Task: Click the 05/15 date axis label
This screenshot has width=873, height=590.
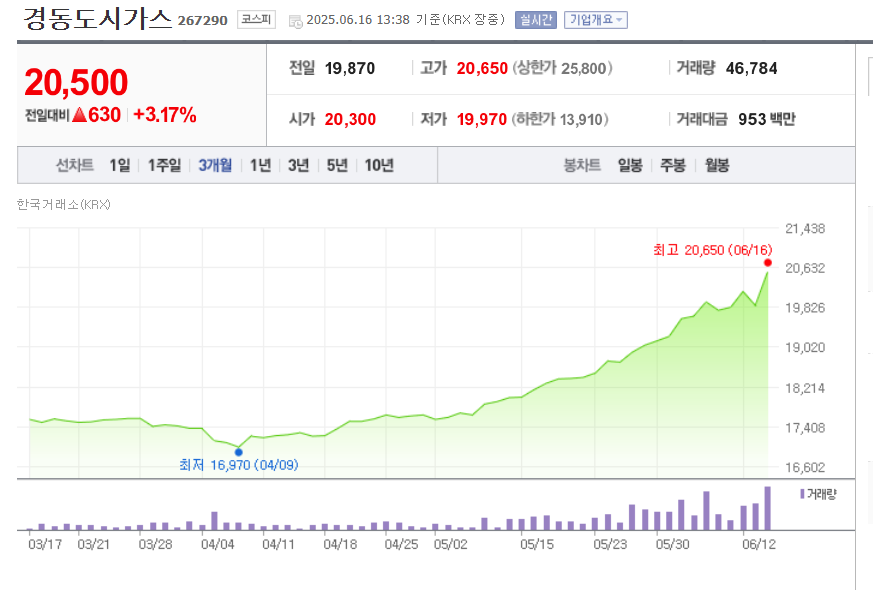Action: 537,544
